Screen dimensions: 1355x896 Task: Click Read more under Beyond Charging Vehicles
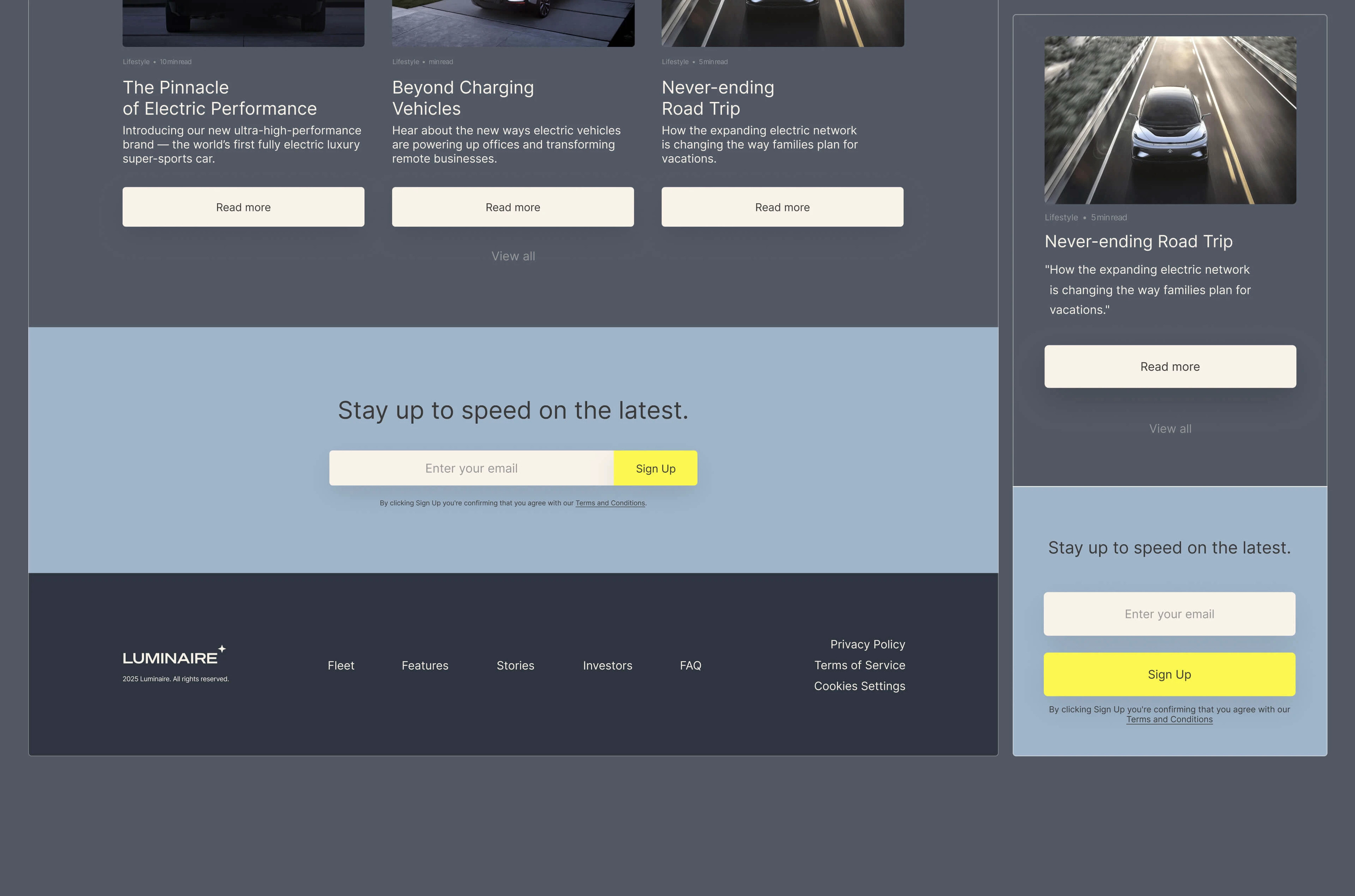point(512,207)
